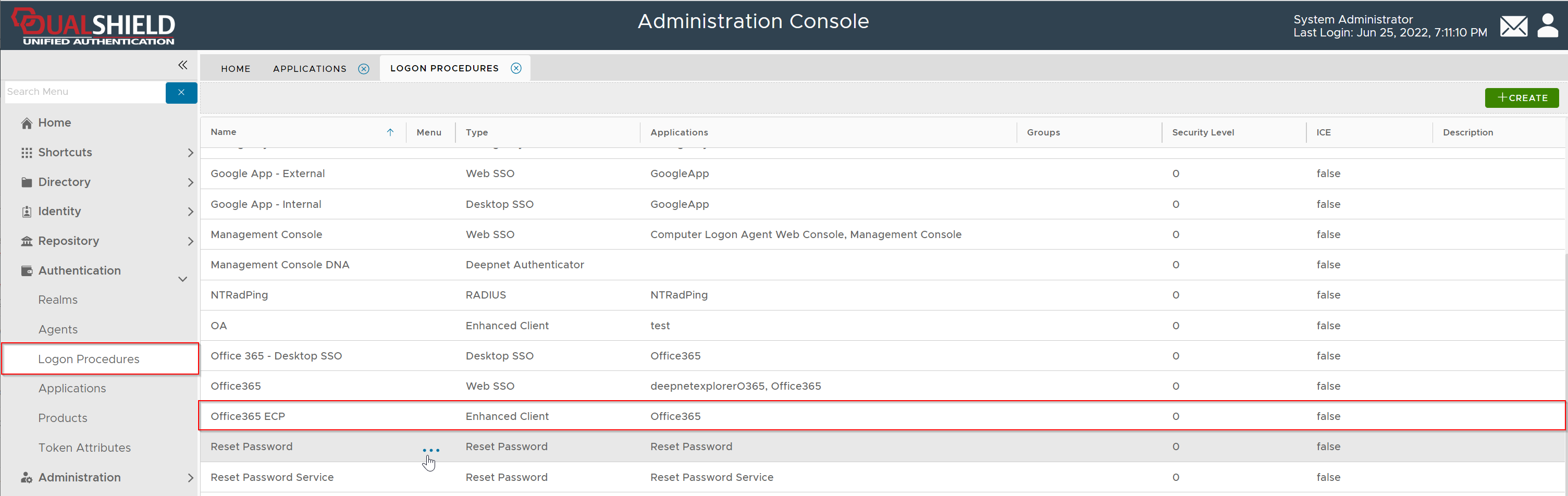Open the Reset Password row context menu
The width and height of the screenshot is (1568, 496).
point(430,450)
